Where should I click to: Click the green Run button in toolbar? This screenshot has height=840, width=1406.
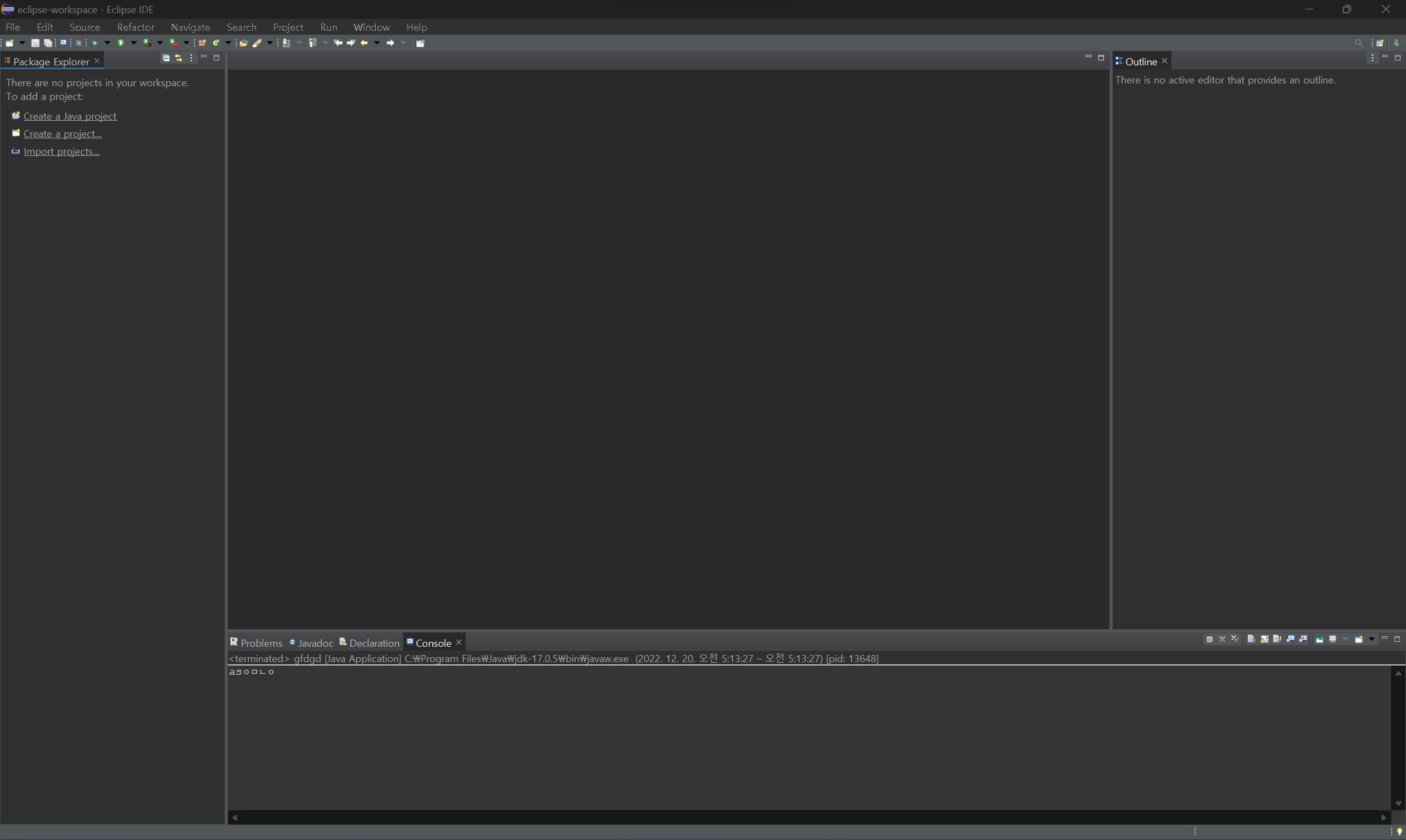pyautogui.click(x=121, y=43)
